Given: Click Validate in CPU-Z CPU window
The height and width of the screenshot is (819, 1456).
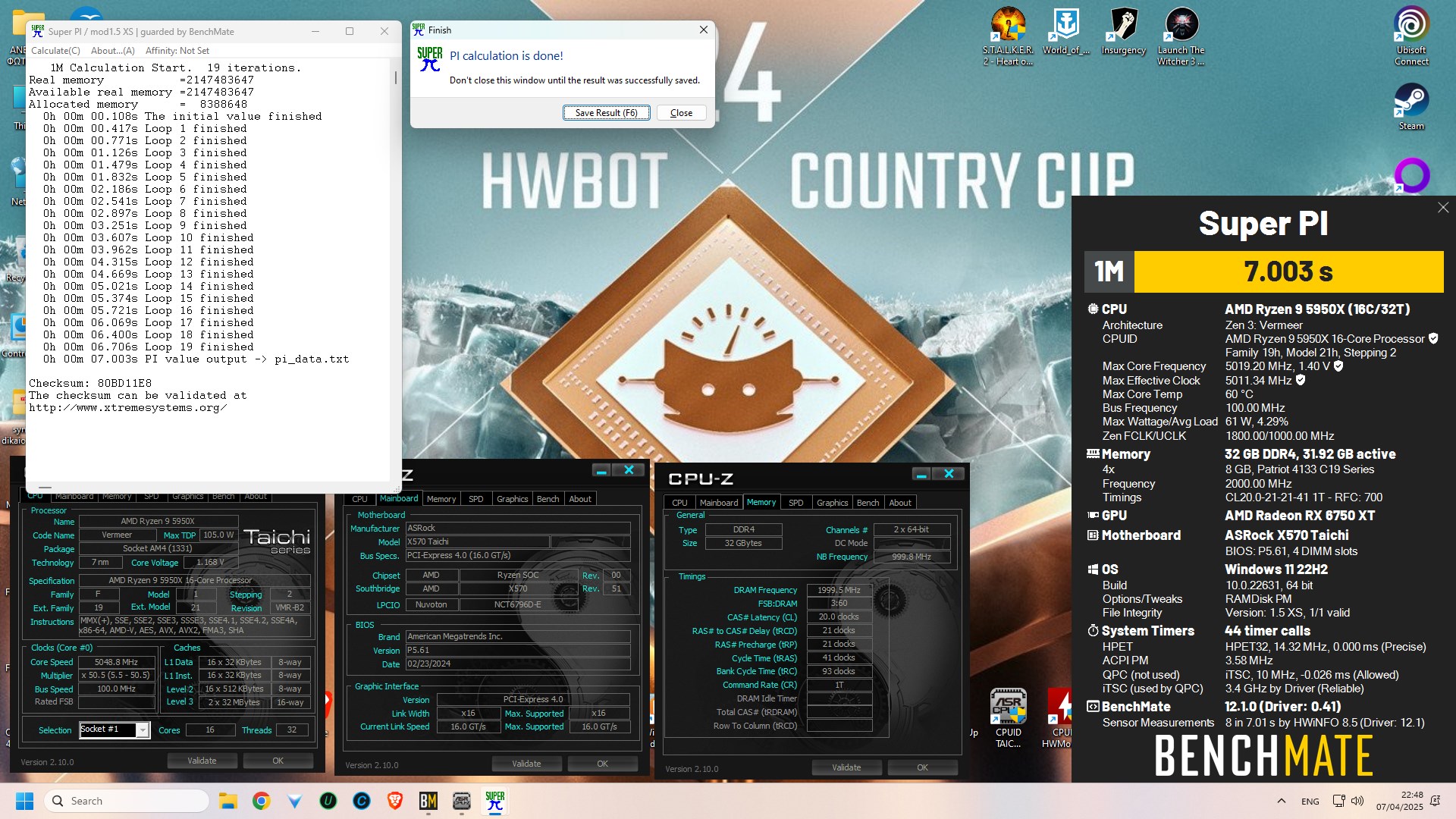Looking at the screenshot, I should click(202, 761).
